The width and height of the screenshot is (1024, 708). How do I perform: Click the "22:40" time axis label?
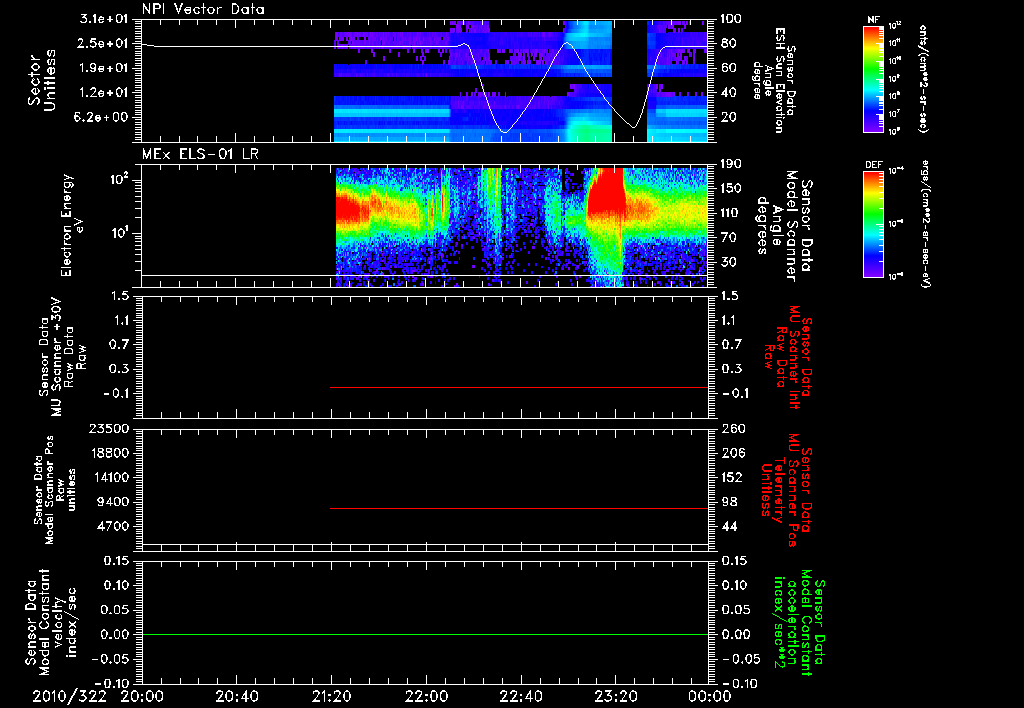pyautogui.click(x=521, y=696)
